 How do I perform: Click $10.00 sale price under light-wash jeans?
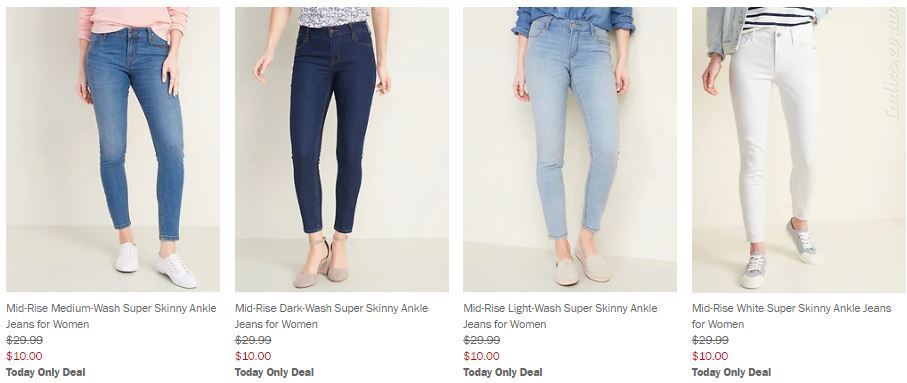pyautogui.click(x=481, y=356)
